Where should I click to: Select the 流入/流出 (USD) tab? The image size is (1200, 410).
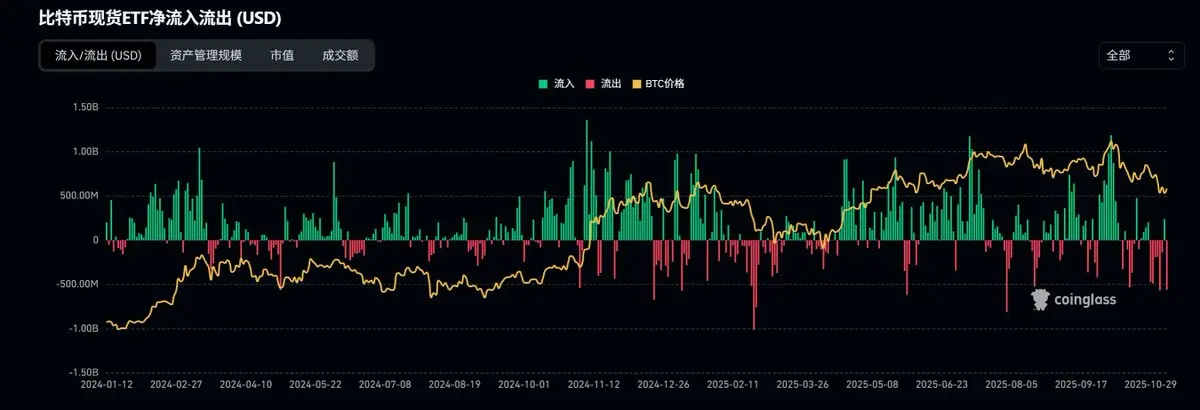(98, 56)
